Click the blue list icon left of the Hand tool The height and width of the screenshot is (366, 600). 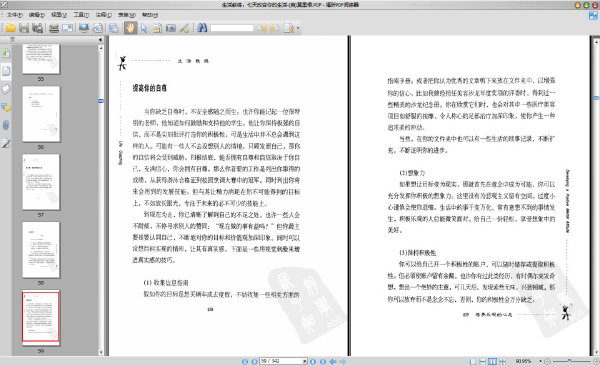tap(113, 28)
